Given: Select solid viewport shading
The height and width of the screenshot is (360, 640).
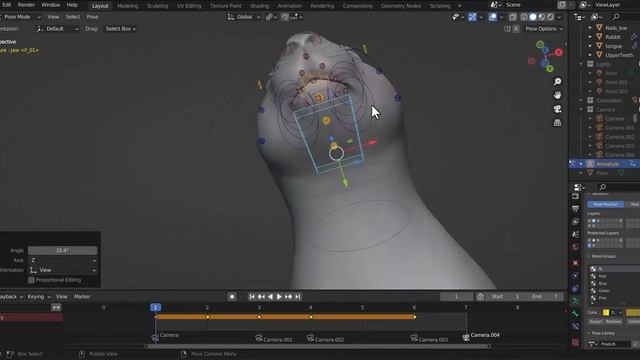Looking at the screenshot, I should [533, 17].
